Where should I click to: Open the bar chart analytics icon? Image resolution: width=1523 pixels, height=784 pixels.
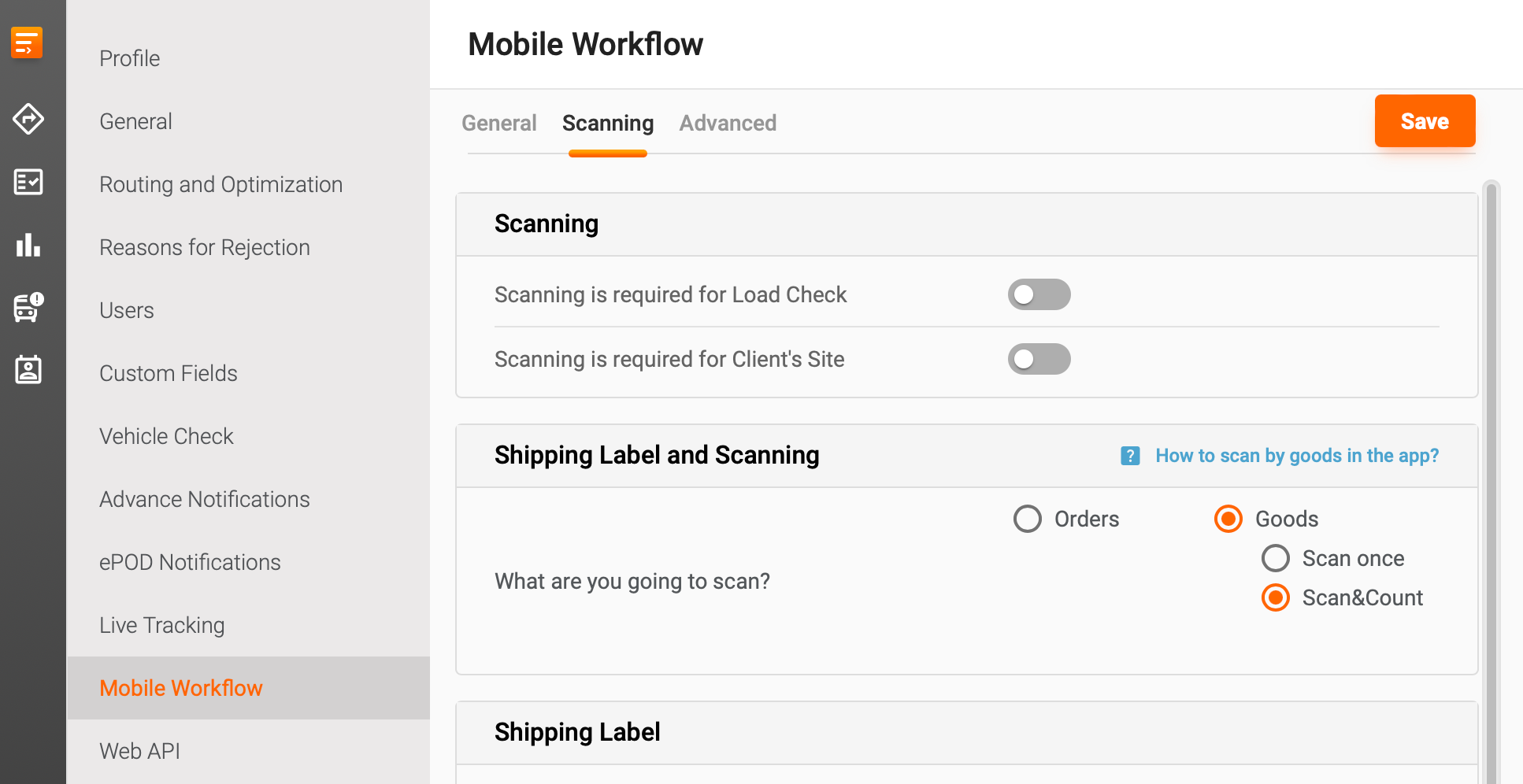tap(28, 245)
